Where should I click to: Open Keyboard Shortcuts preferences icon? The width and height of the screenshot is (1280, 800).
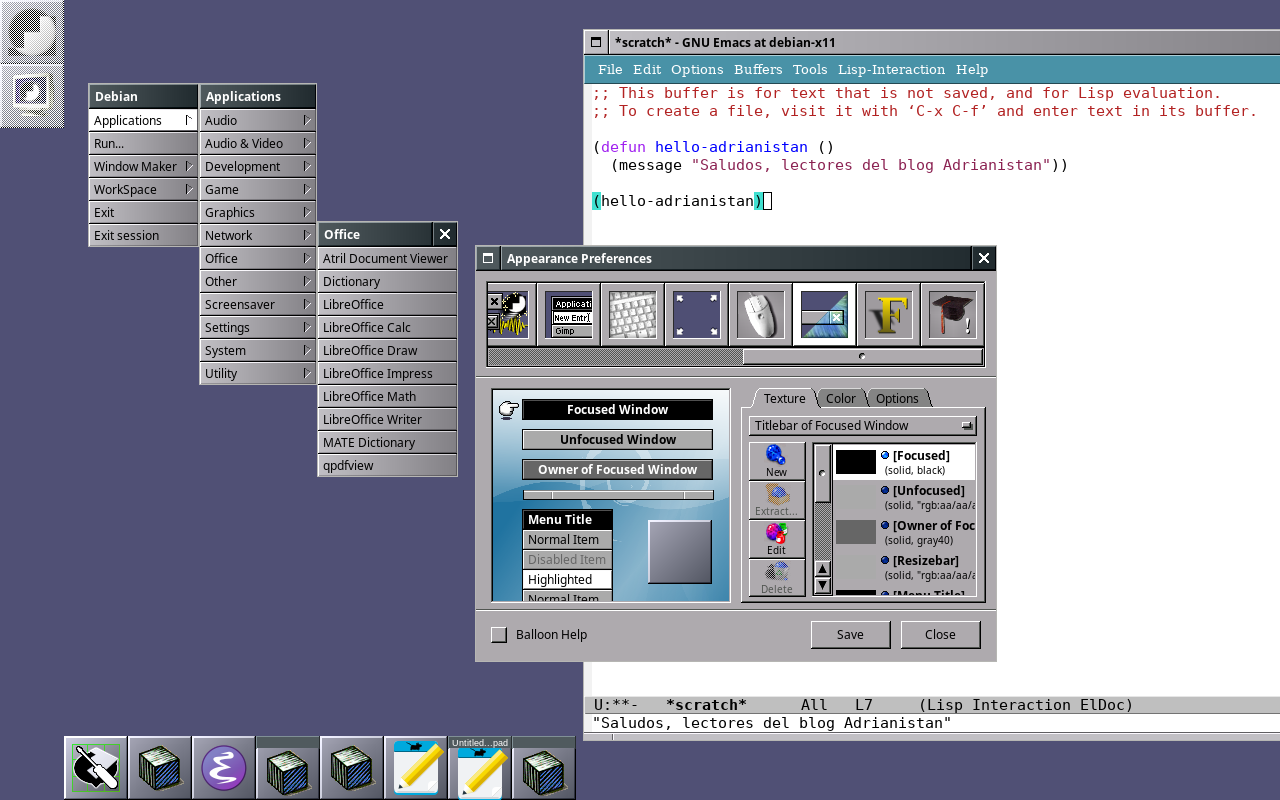point(632,315)
